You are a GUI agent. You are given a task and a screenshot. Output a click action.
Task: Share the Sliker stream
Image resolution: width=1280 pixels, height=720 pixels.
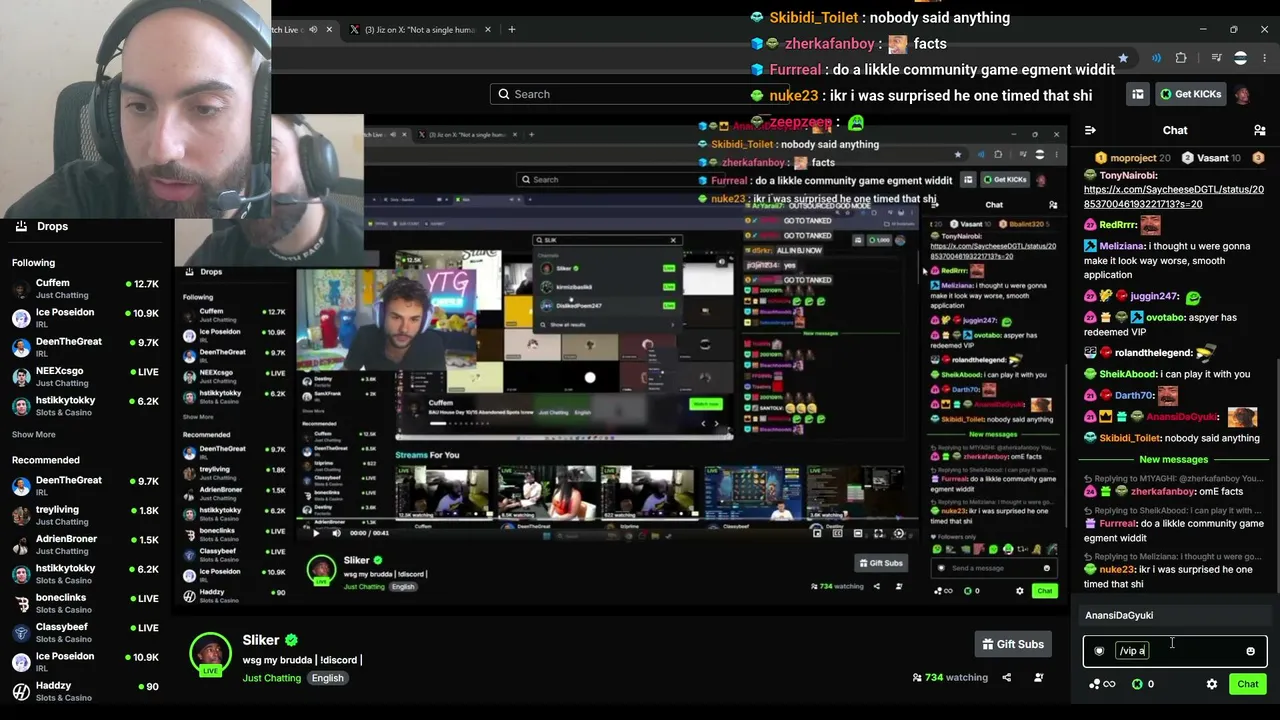[1006, 677]
